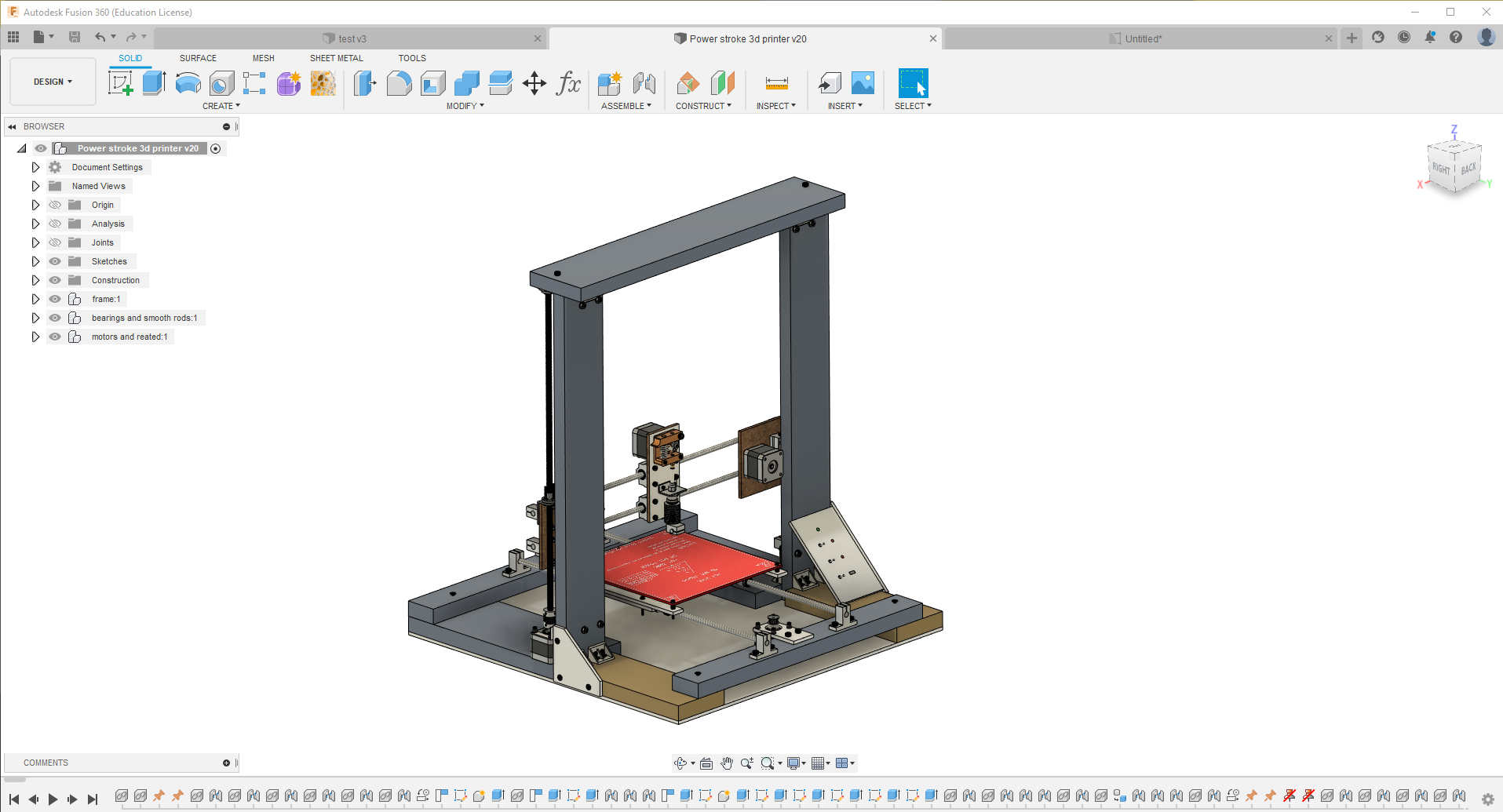This screenshot has height=812, width=1503.
Task: Open the Pan hand tool
Action: 727,763
